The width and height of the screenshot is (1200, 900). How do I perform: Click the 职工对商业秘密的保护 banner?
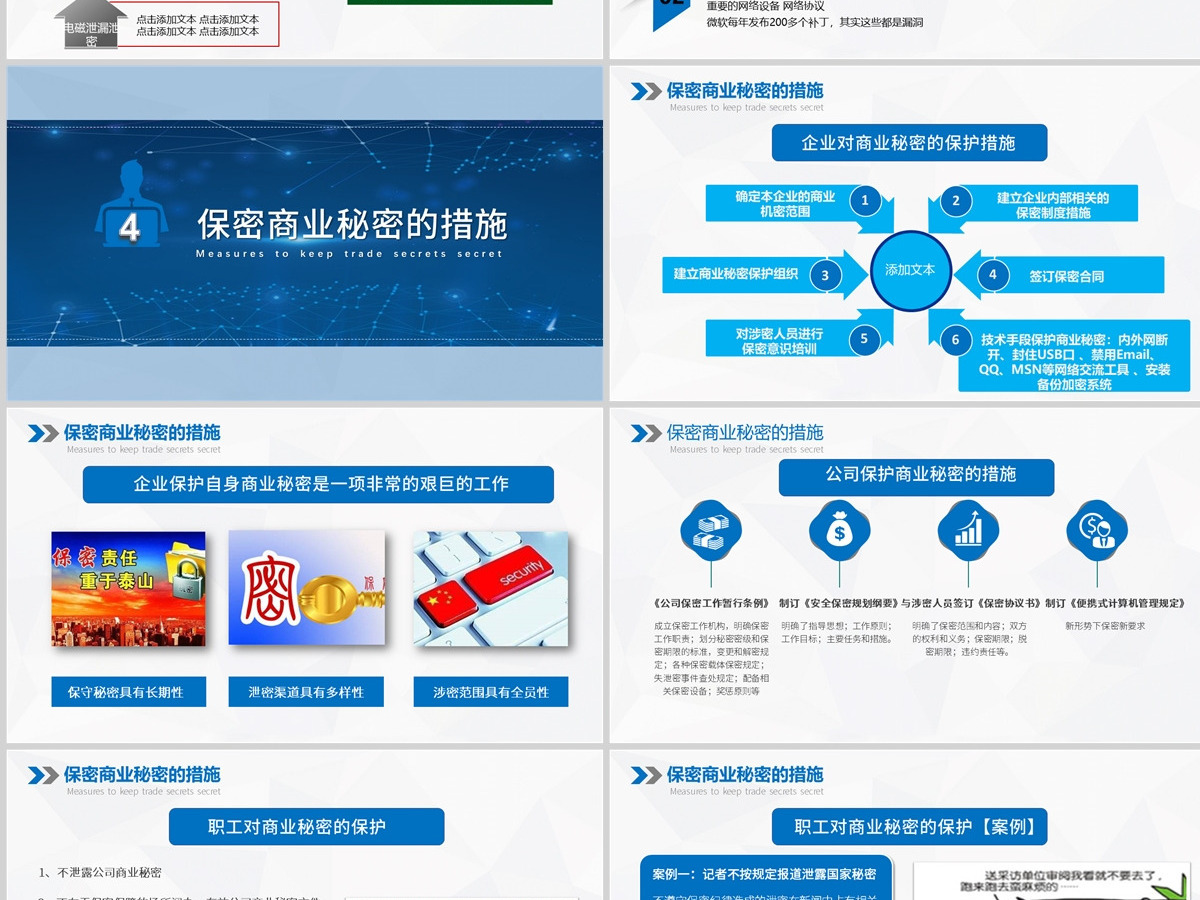pos(306,827)
